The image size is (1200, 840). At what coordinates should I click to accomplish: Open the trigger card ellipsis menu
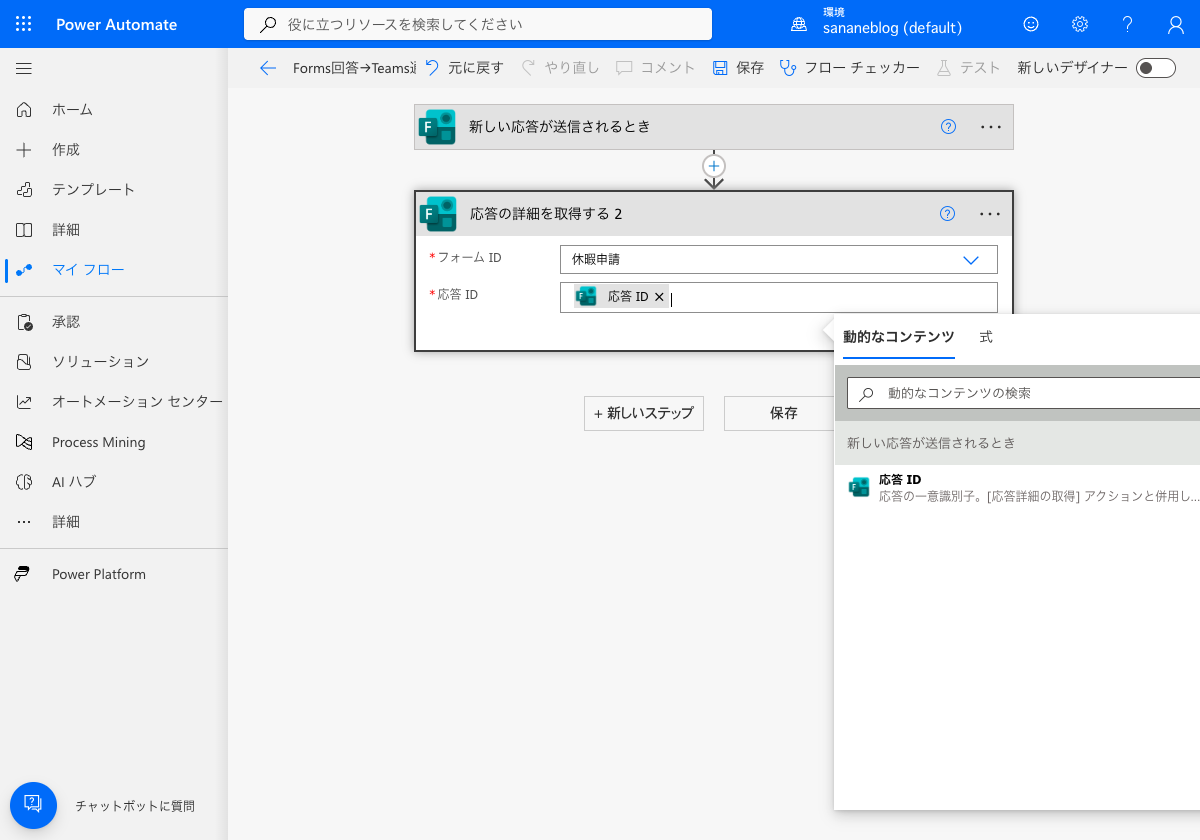tap(990, 127)
